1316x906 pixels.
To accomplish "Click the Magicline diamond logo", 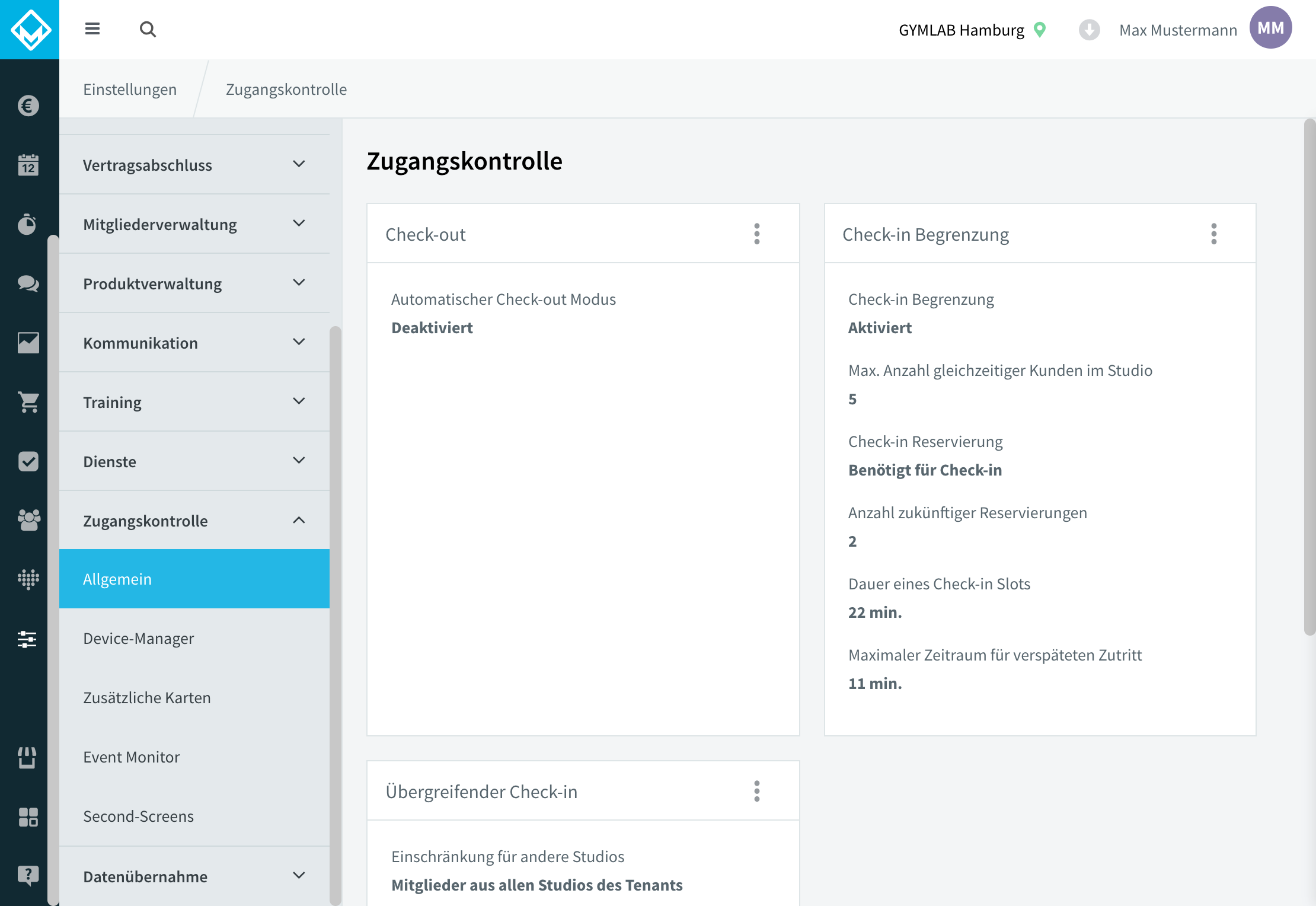I will tap(30, 30).
